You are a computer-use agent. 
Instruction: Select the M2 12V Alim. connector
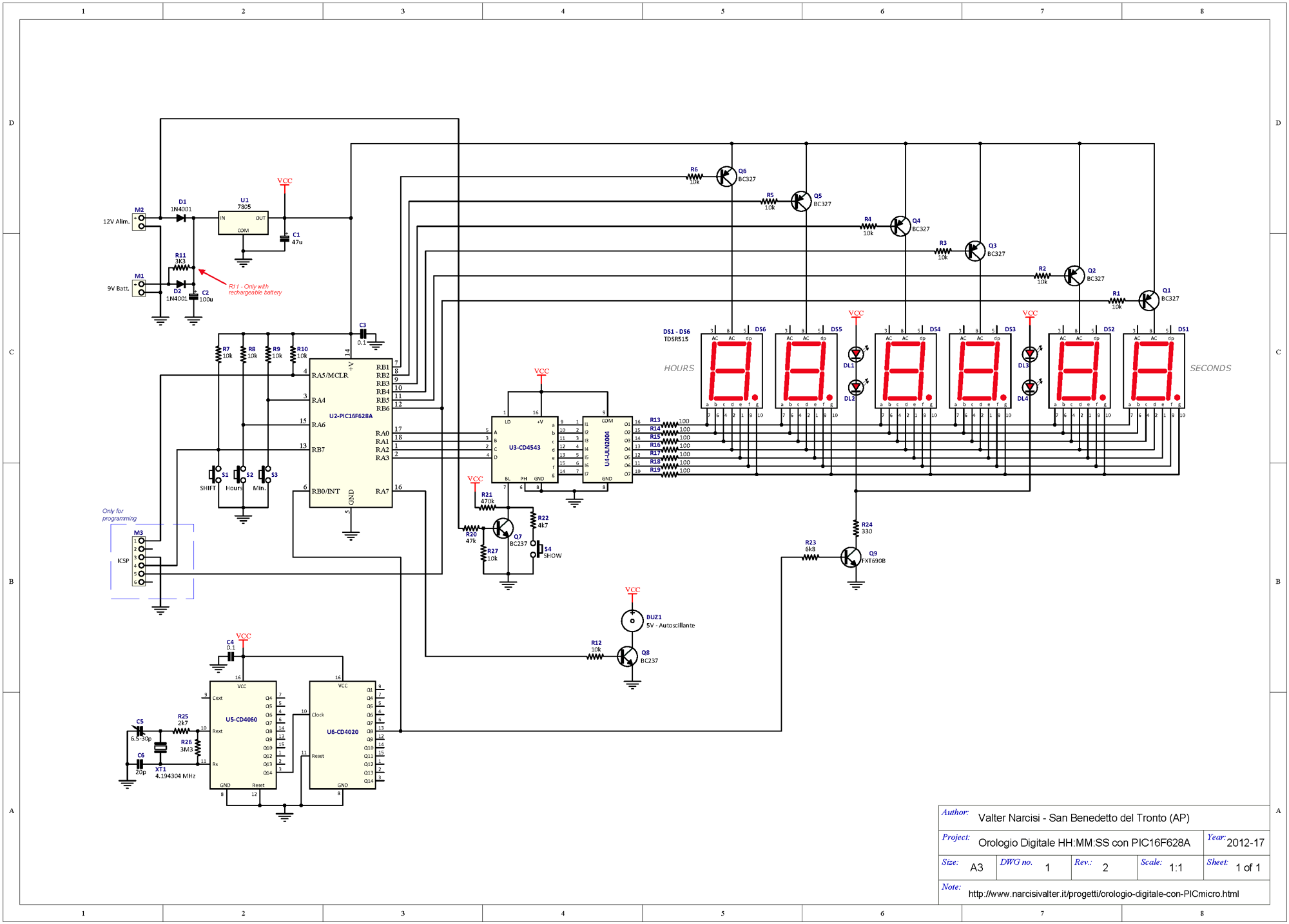click(x=139, y=222)
